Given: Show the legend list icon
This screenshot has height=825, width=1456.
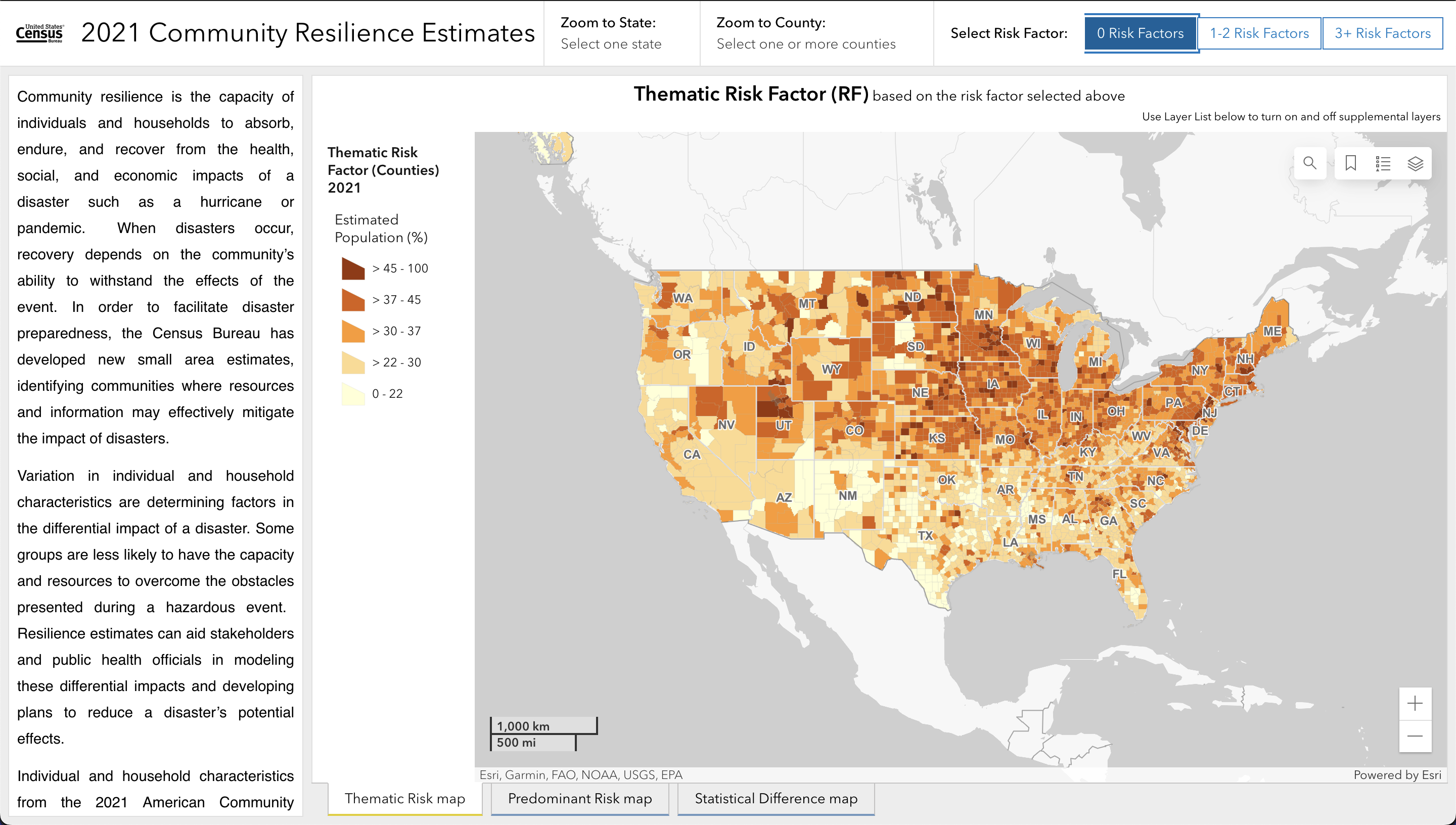Looking at the screenshot, I should pos(1383,163).
